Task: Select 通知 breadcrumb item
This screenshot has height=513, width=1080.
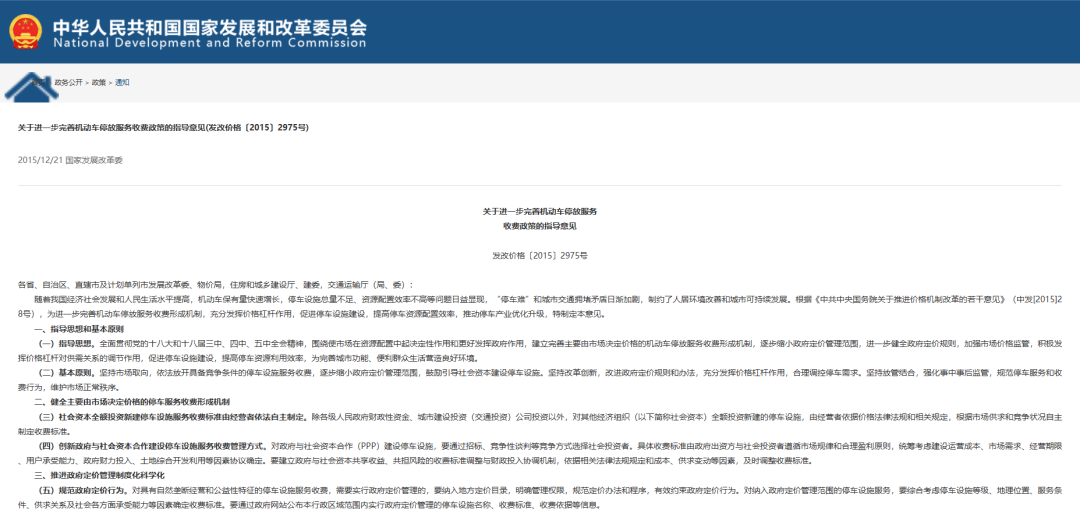Action: [122, 82]
